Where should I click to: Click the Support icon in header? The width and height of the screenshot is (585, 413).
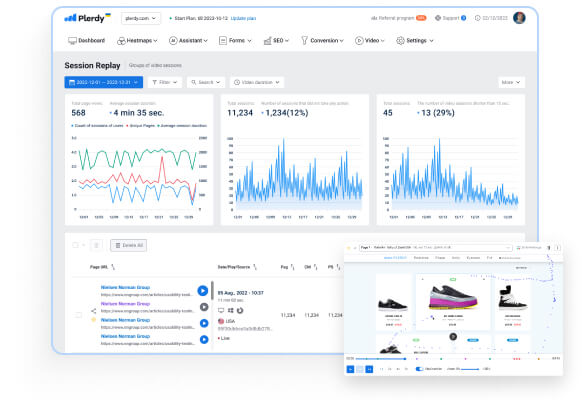[438, 18]
